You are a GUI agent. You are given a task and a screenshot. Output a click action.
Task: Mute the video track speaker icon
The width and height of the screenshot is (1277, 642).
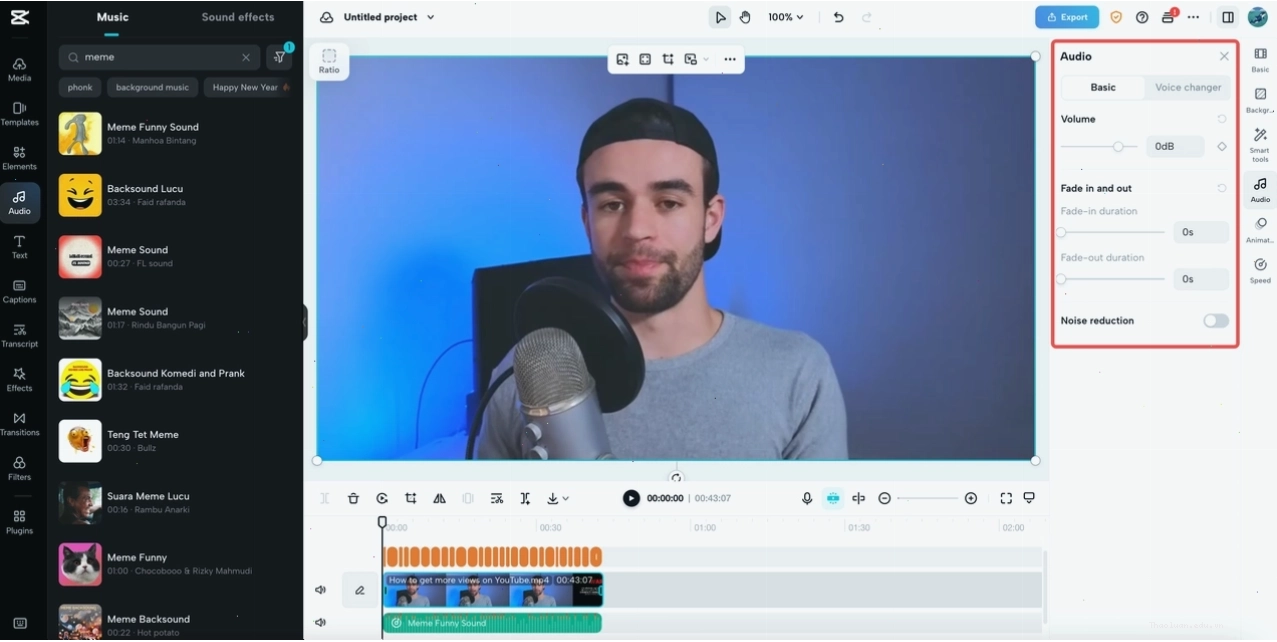point(321,590)
